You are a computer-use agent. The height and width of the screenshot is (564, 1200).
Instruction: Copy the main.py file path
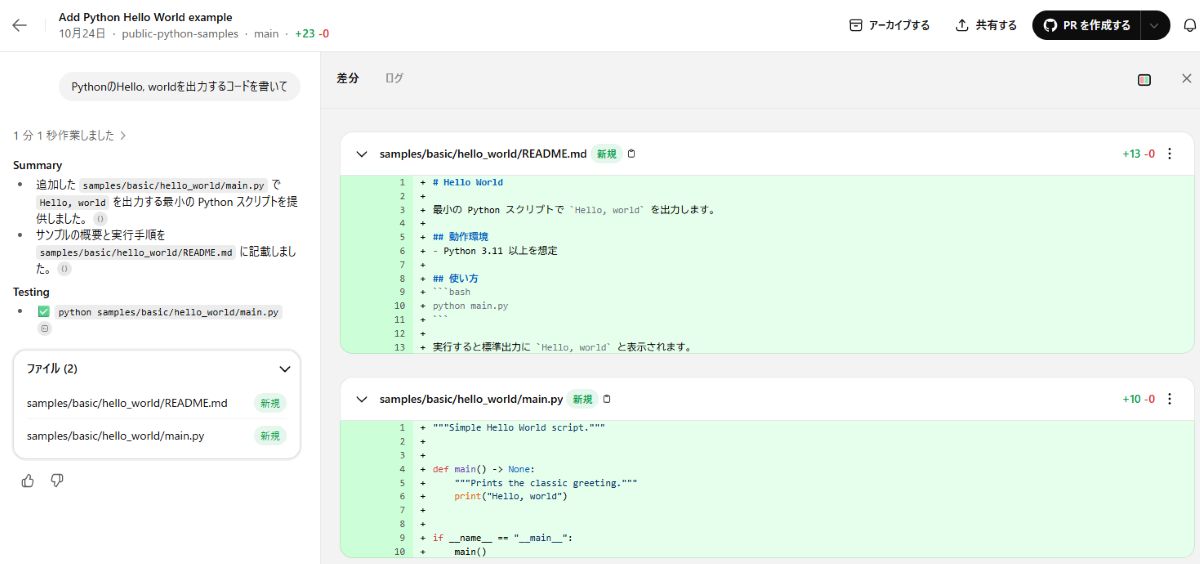point(607,399)
